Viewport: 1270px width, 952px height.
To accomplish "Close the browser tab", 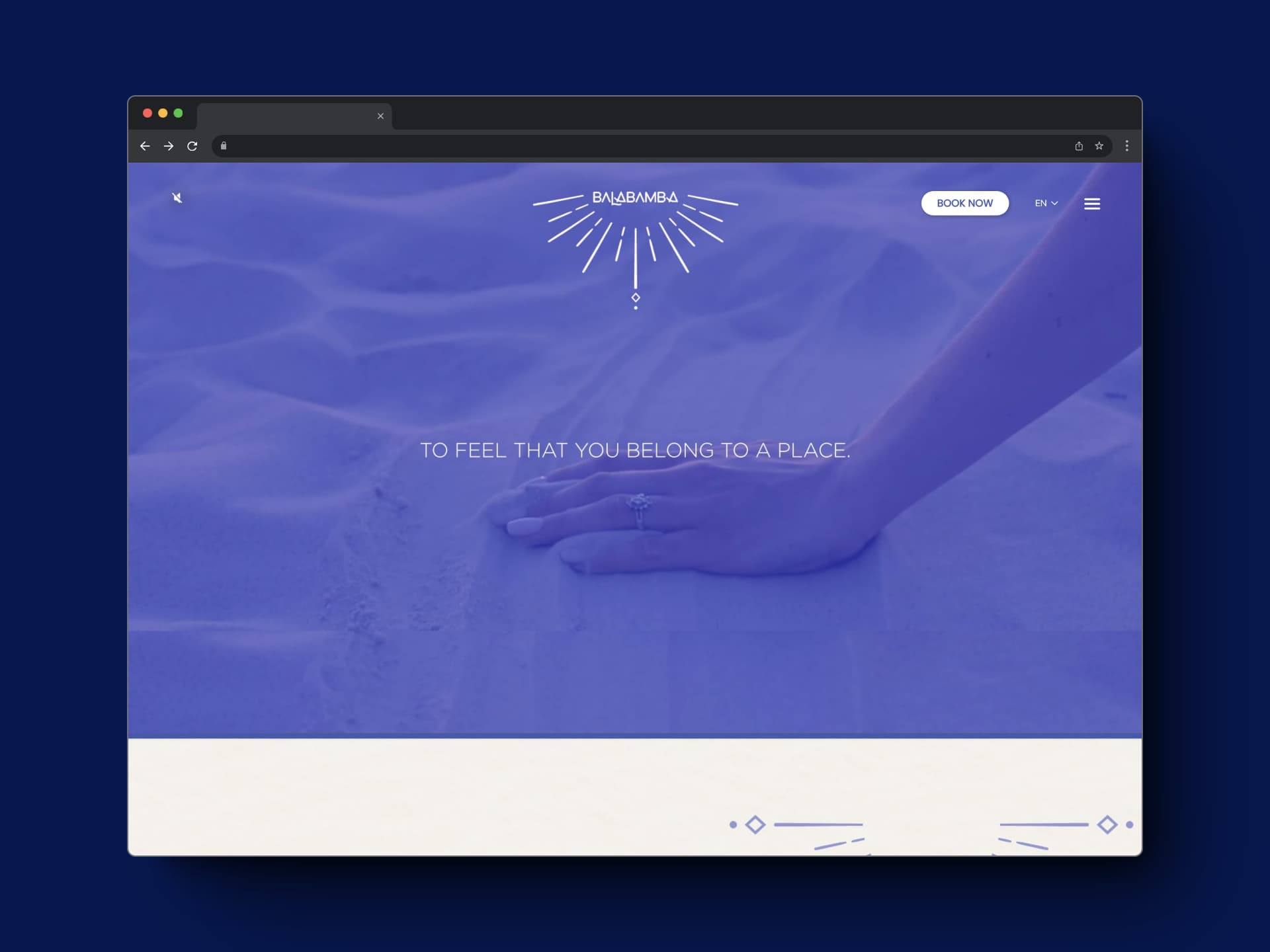I will (x=380, y=116).
